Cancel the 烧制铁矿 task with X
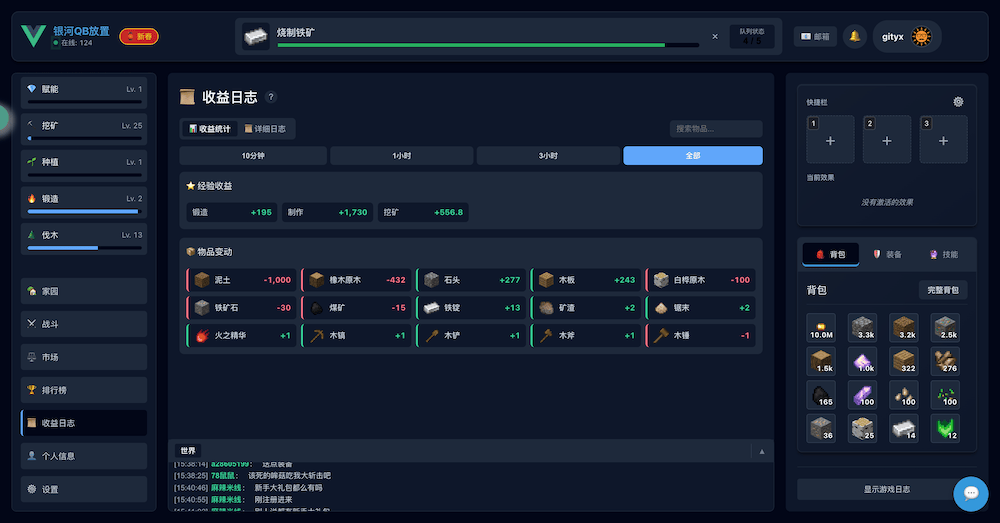The height and width of the screenshot is (523, 1000). 714,36
